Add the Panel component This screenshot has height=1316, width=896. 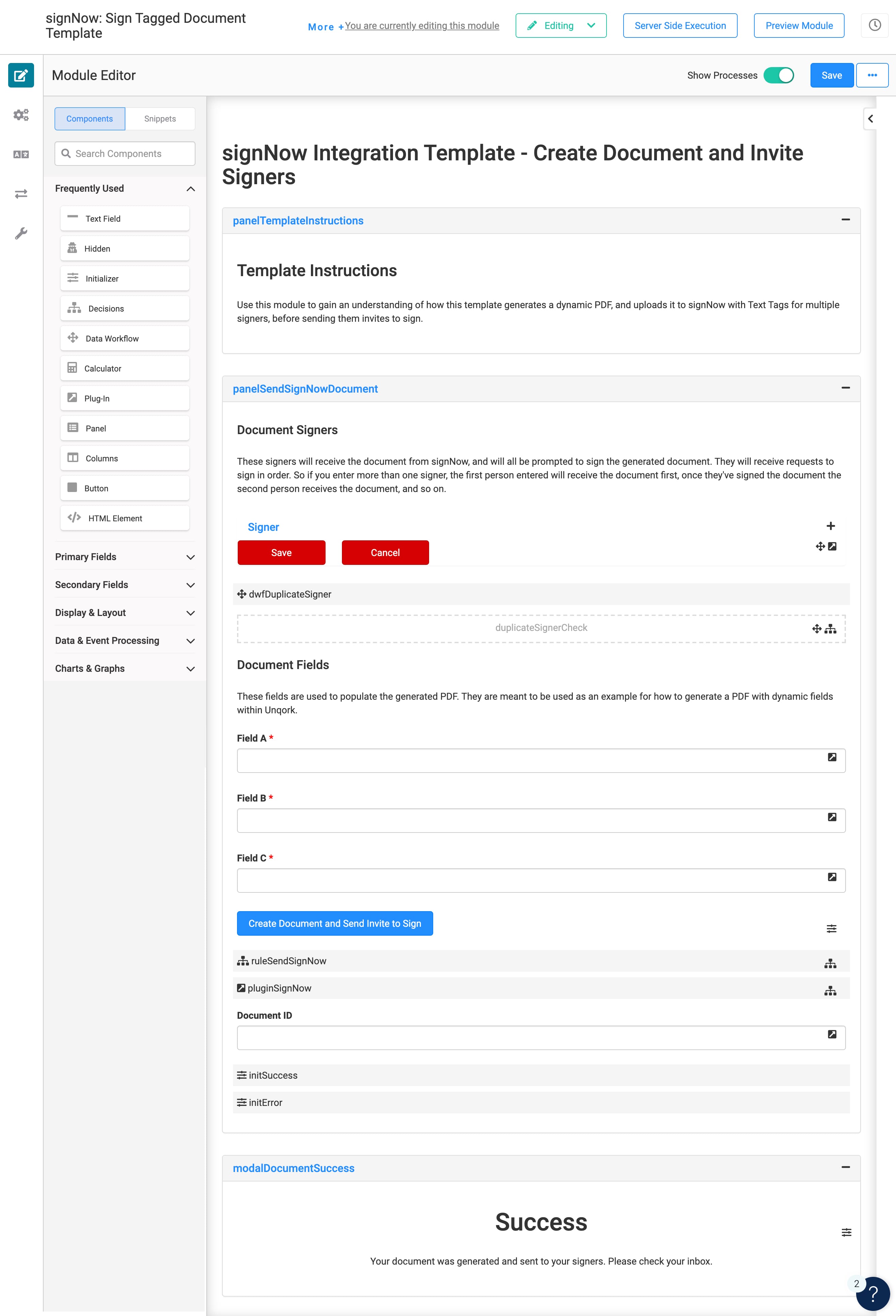point(125,429)
